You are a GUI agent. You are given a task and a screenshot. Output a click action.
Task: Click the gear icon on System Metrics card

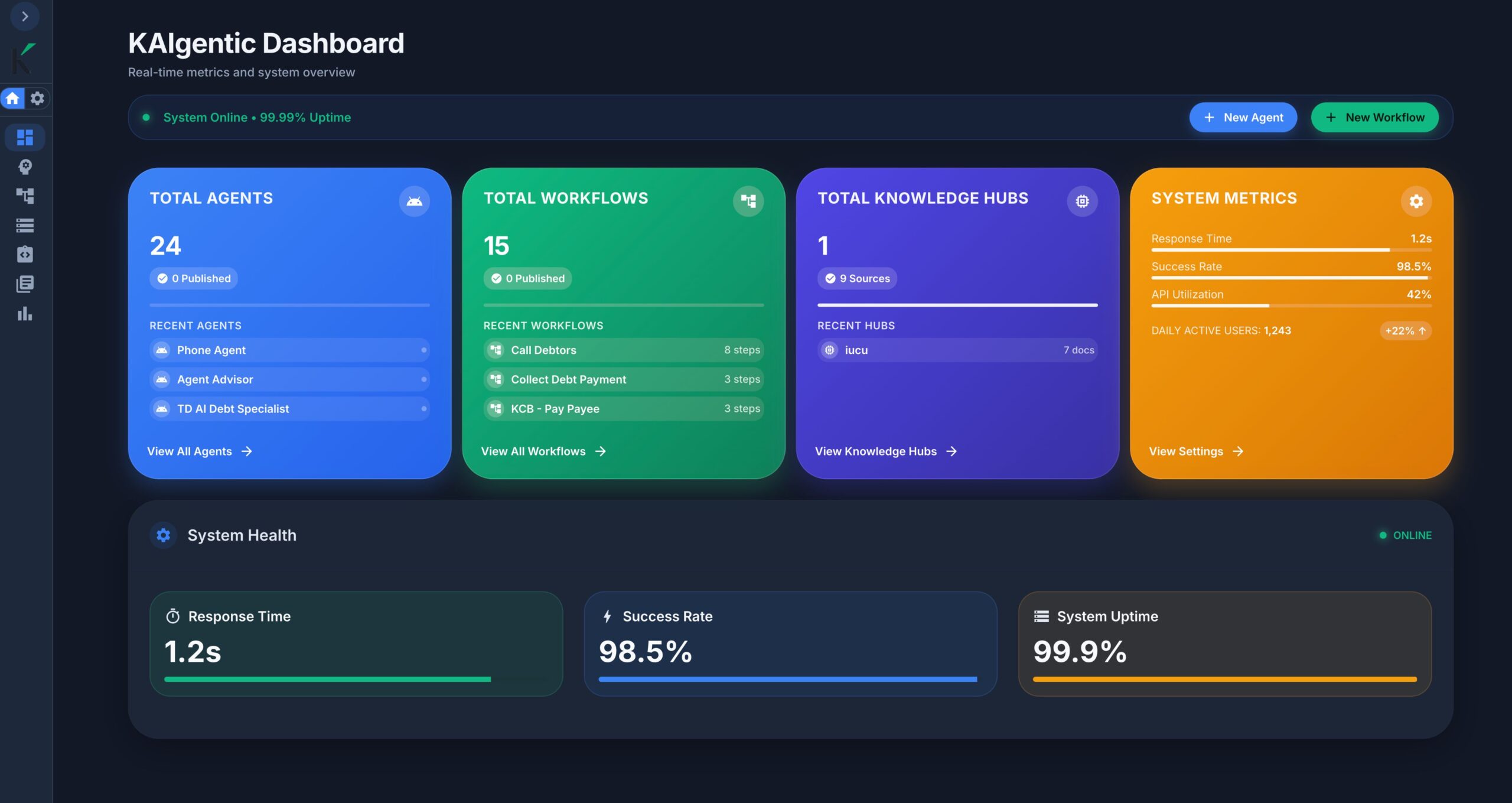click(1416, 201)
